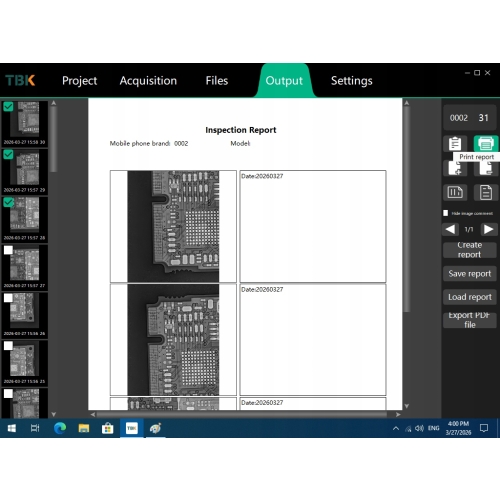The image size is (500, 500).
Task: Click the clipboard report template icon
Action: click(455, 144)
